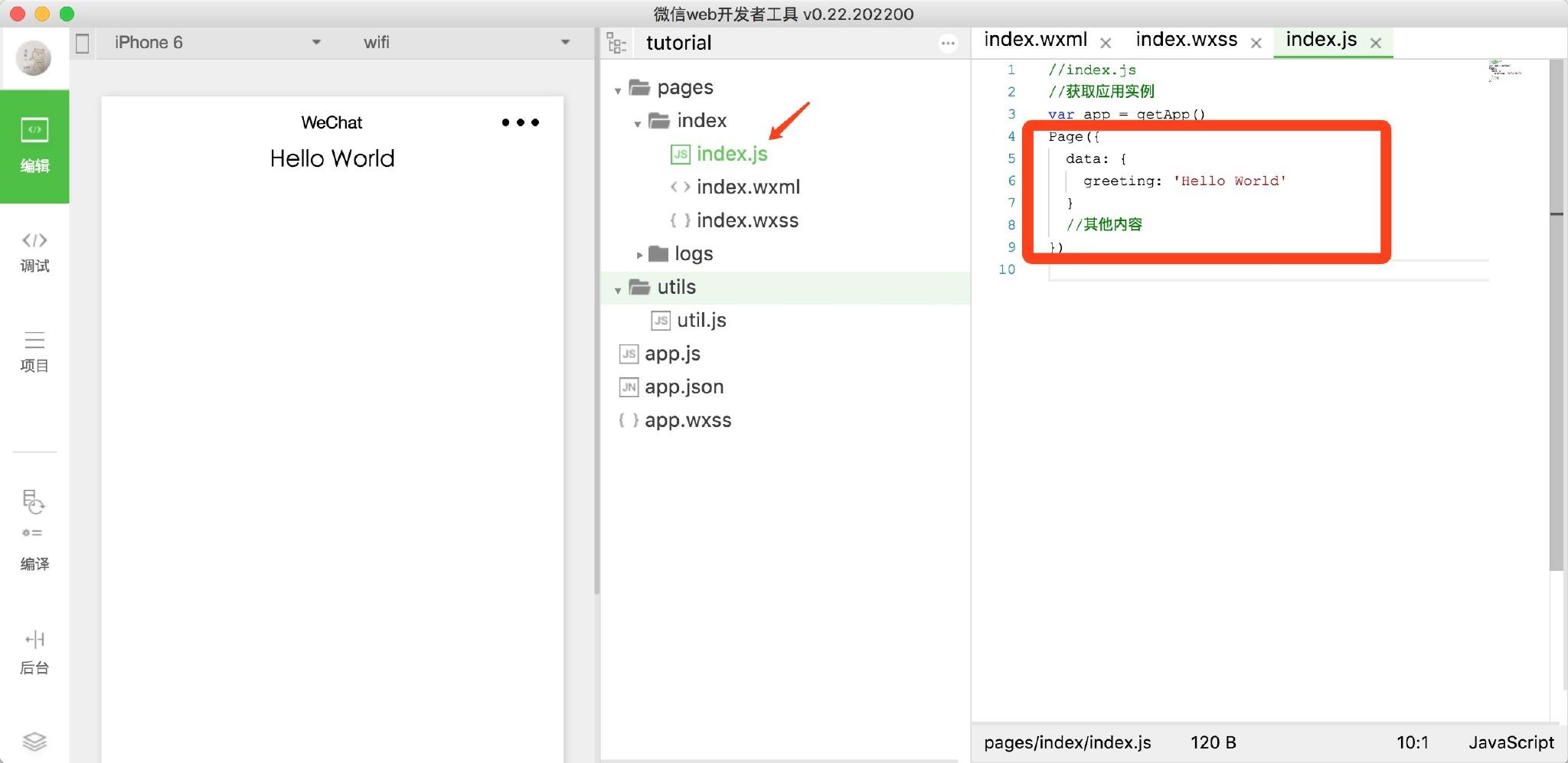Switch to the index.wxss tab
Screen dimensions: 1568x763
(x=1186, y=40)
